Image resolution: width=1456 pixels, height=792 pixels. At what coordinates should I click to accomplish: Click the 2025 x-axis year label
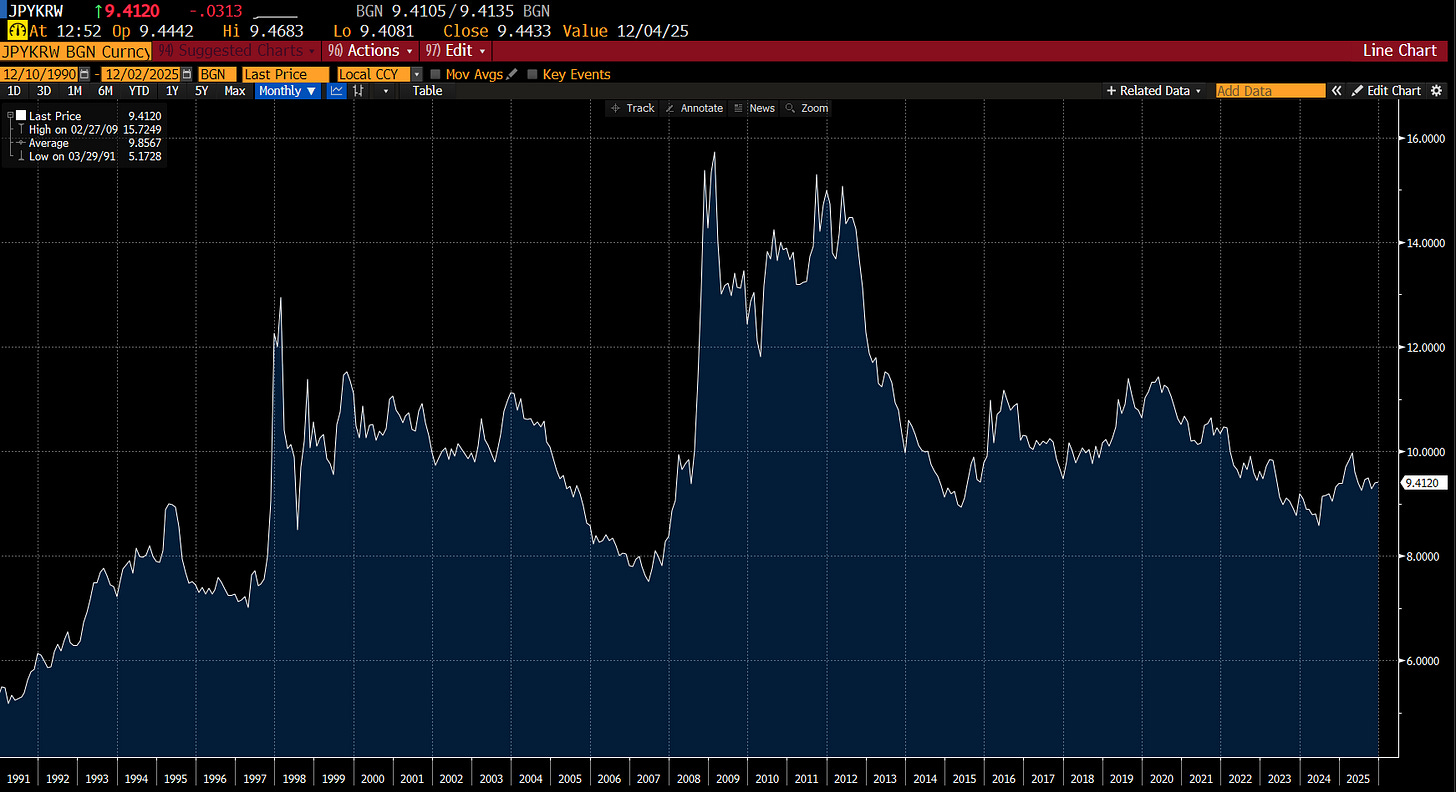pyautogui.click(x=1359, y=777)
